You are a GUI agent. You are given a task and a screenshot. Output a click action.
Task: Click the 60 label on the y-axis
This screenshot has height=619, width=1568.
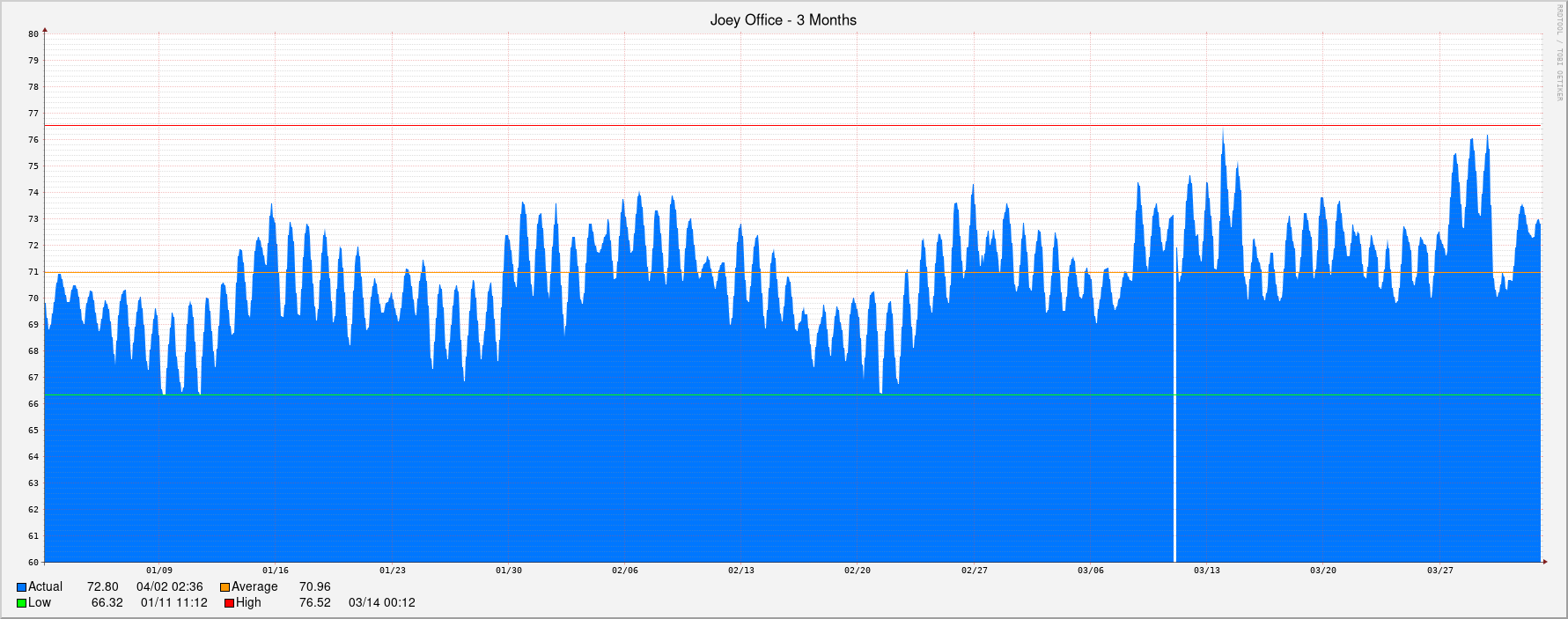click(x=33, y=563)
